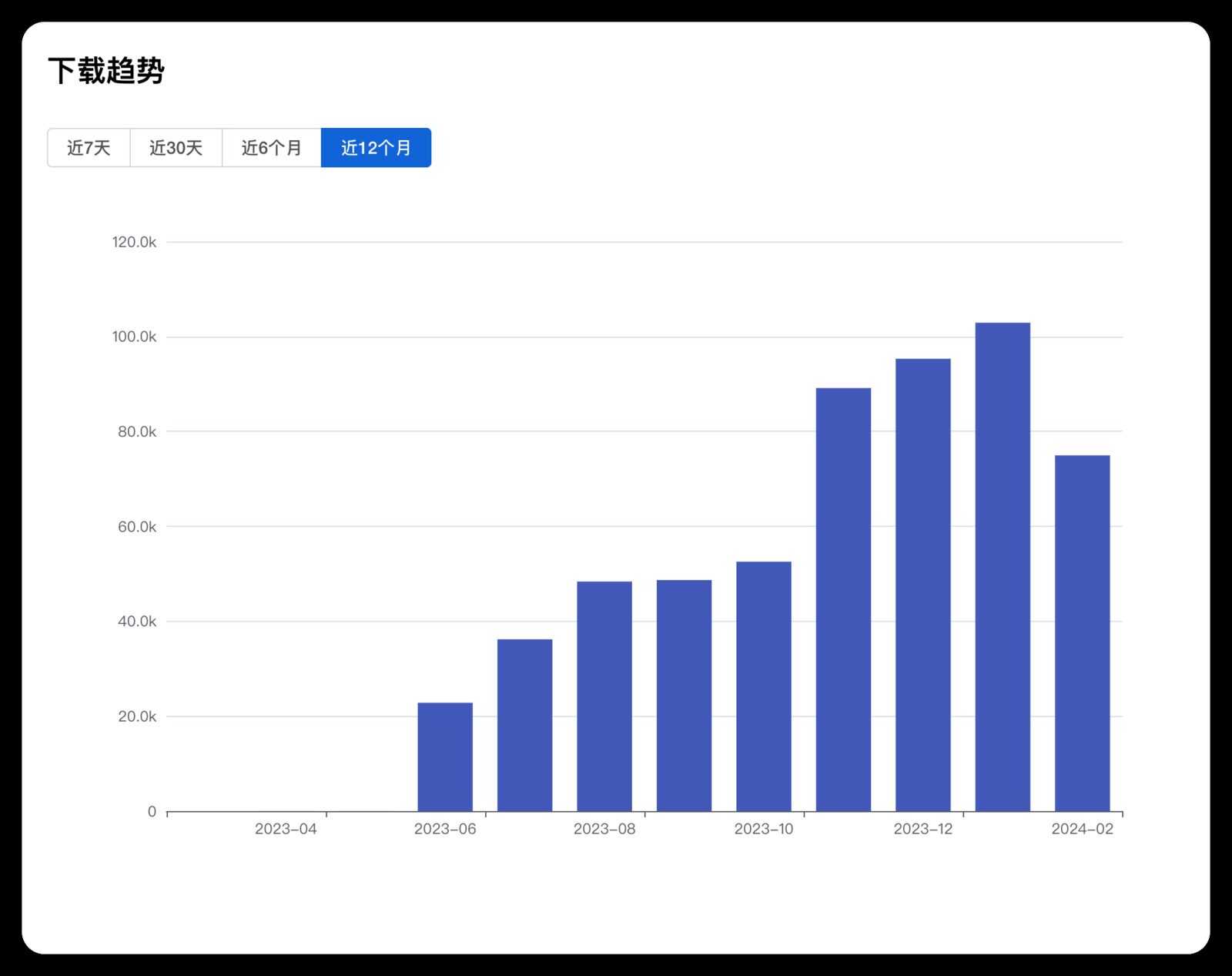This screenshot has height=976, width=1232.
Task: Select the 近7天 time range tab
Action: click(89, 147)
